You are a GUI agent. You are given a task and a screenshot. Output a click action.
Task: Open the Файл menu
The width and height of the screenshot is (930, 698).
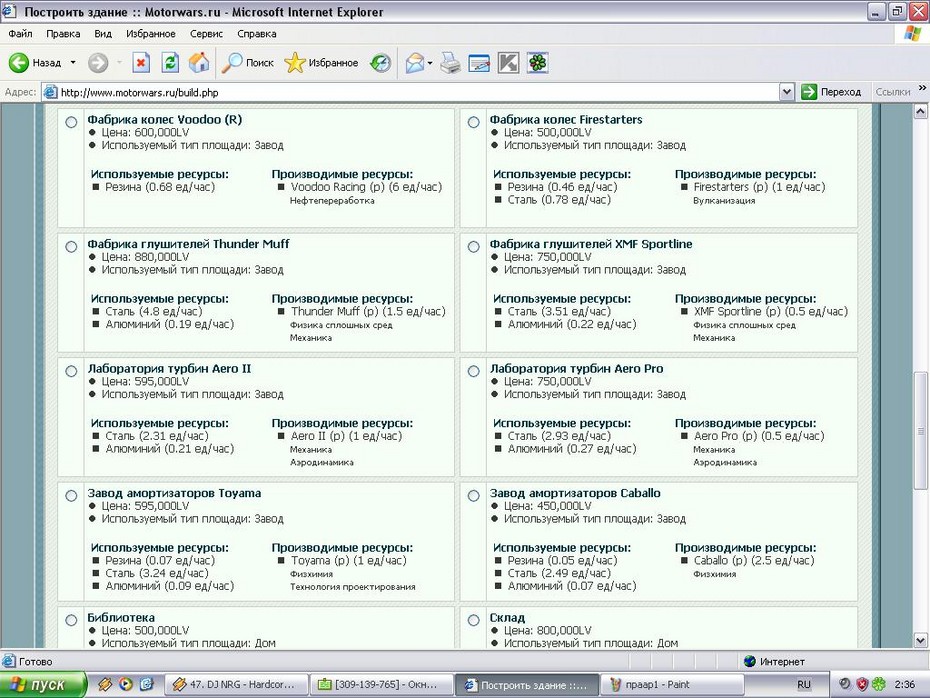(20, 34)
